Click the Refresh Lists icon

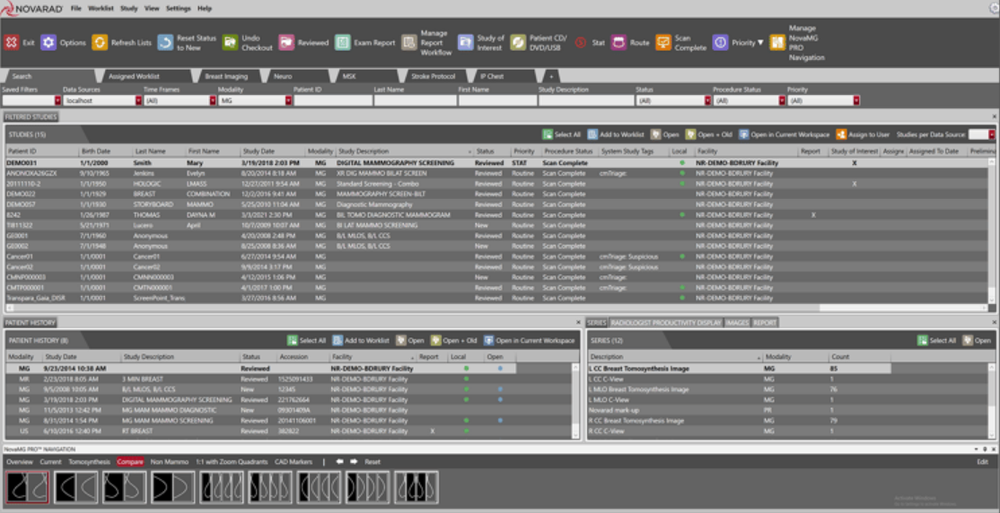99,43
